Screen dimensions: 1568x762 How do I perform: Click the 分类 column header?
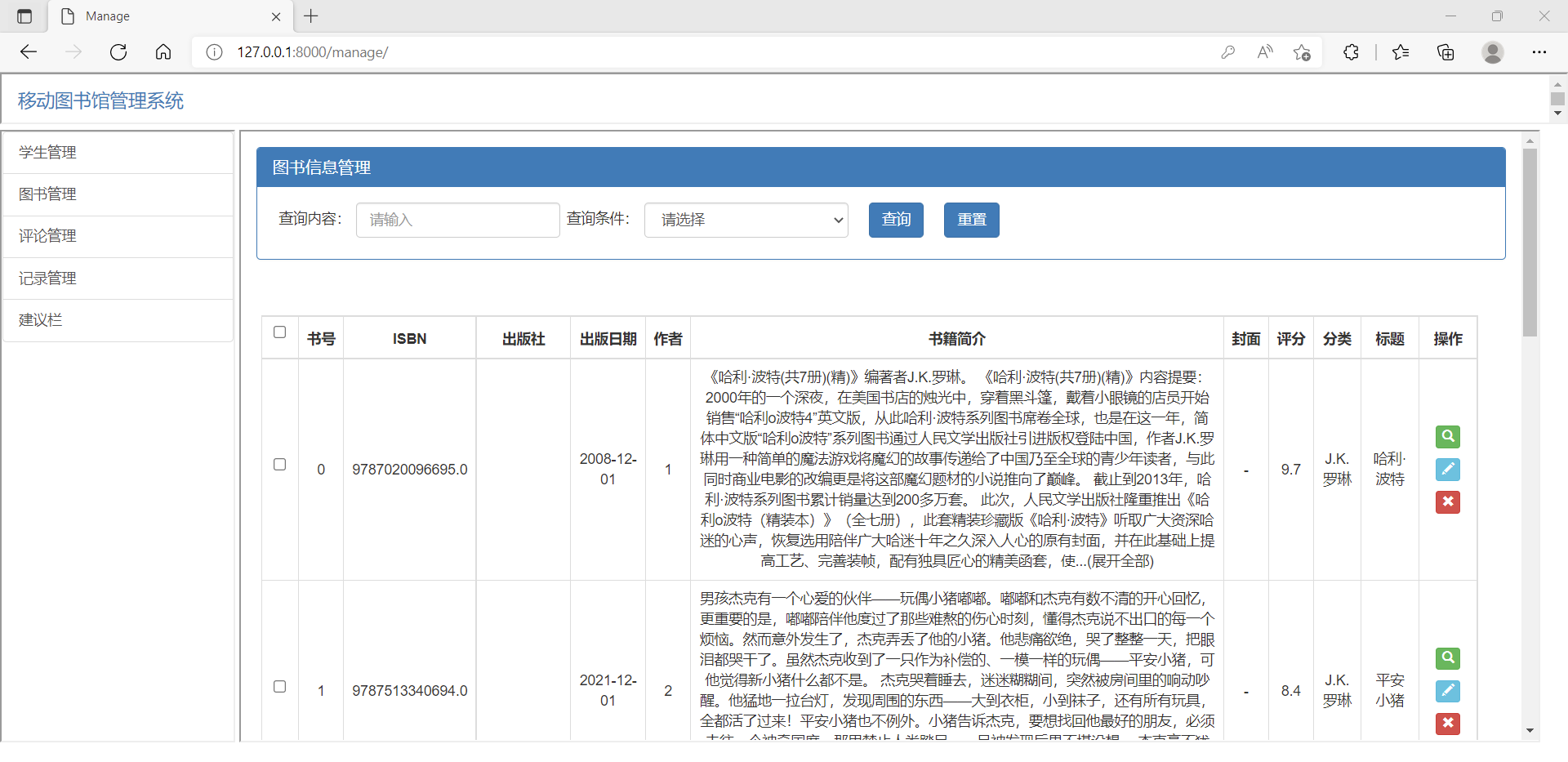click(x=1337, y=339)
